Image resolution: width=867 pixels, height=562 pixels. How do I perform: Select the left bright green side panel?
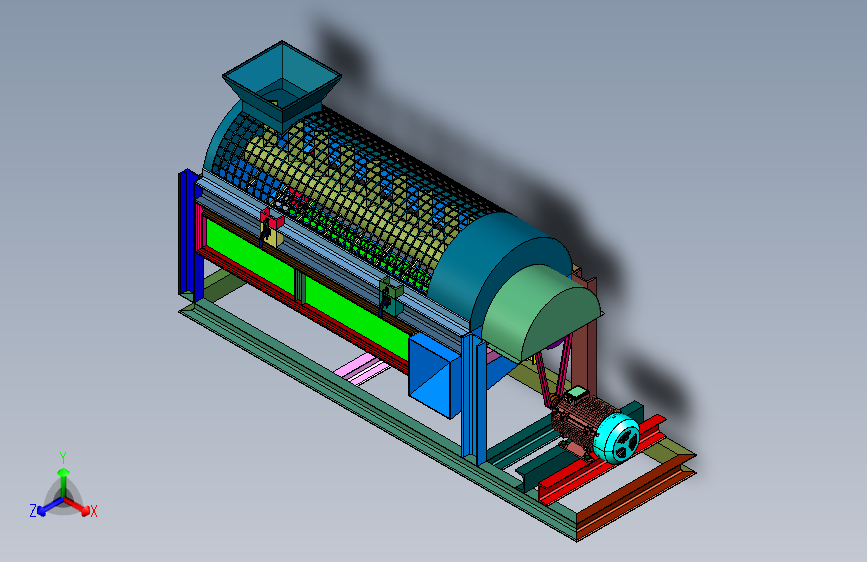[249, 256]
